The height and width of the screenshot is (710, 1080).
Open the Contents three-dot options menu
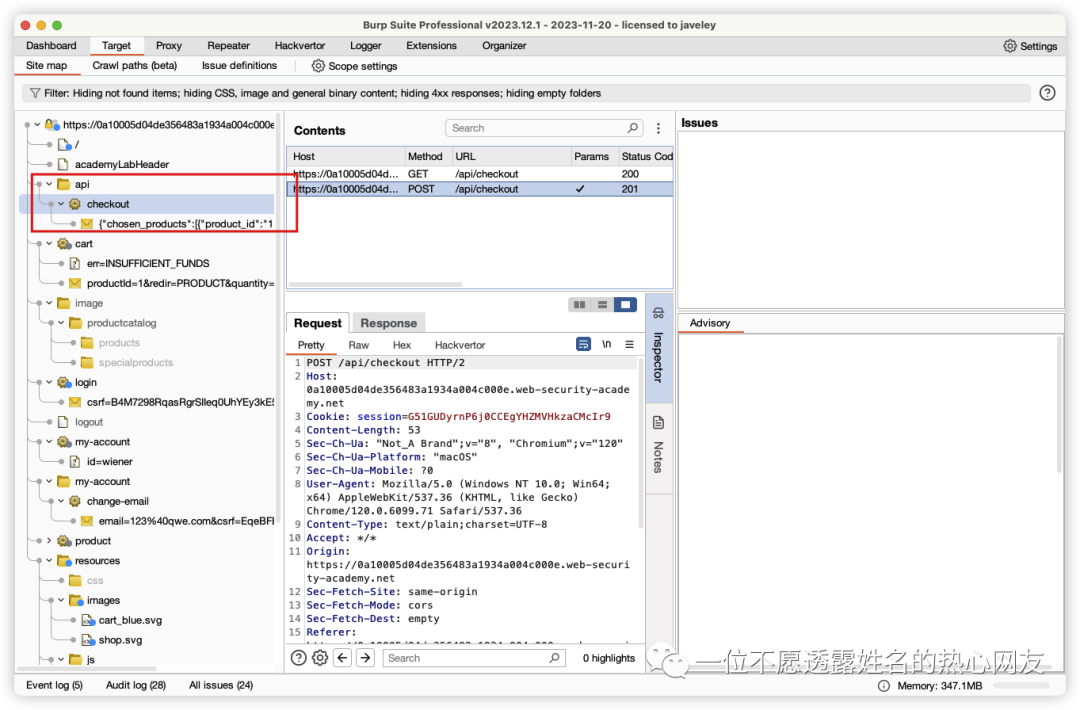tap(658, 129)
